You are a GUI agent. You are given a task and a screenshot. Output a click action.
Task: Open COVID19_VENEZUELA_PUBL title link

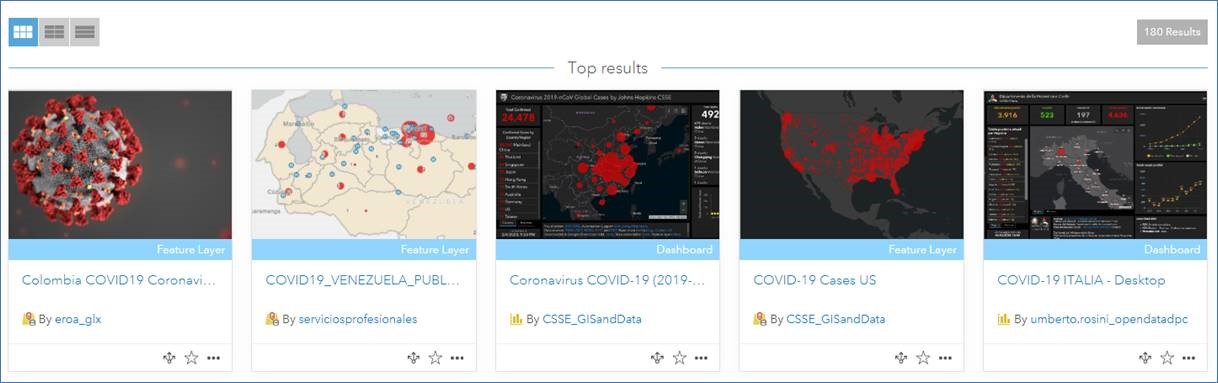[363, 280]
